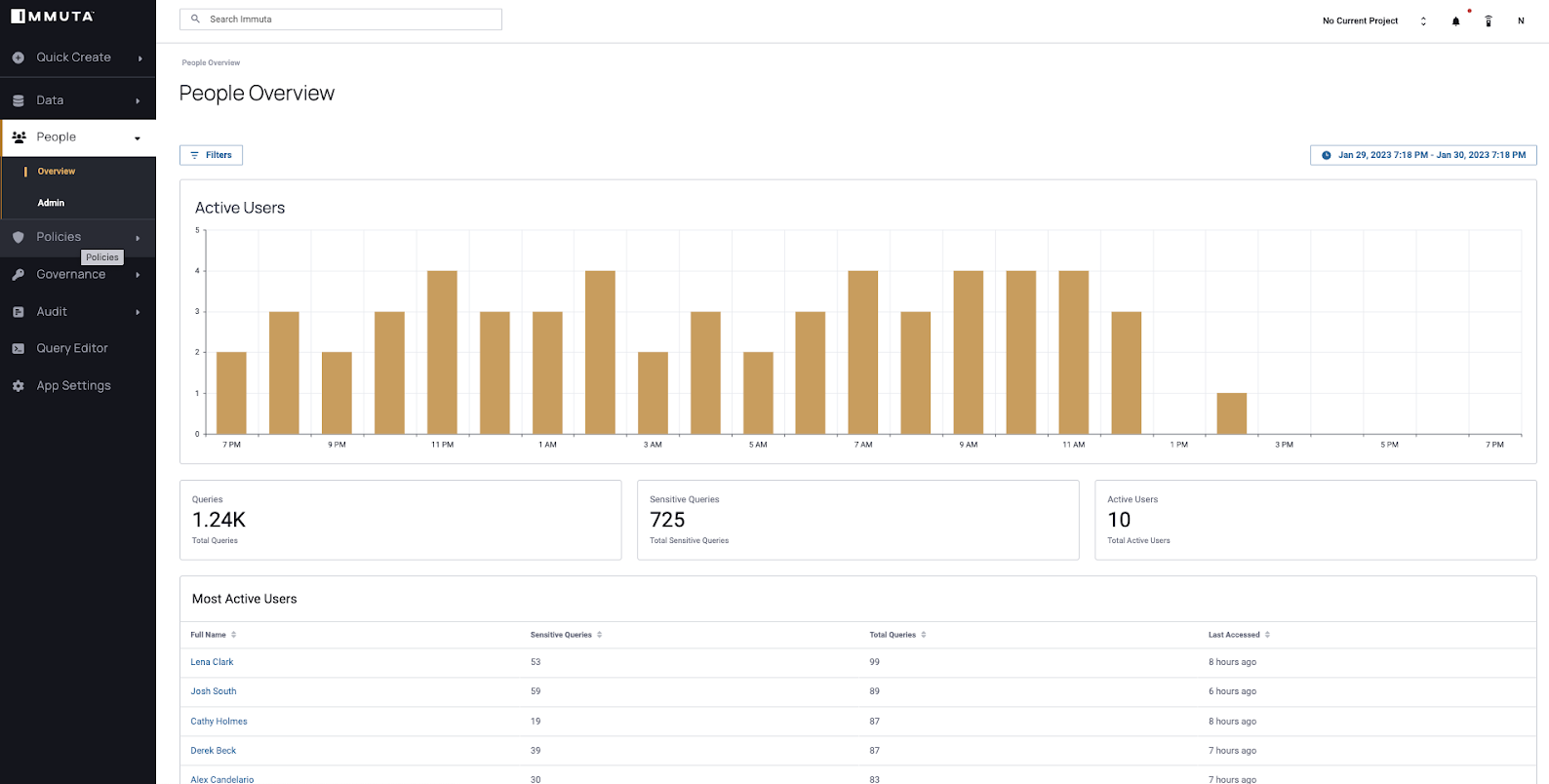Open the Filters button
This screenshot has width=1549, height=784.
tap(211, 155)
